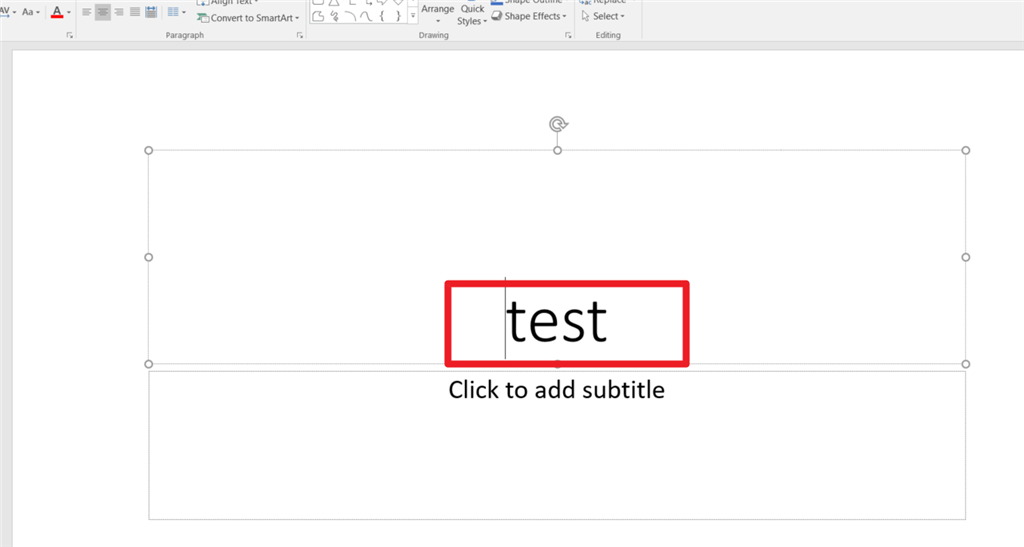Viewport: 1024px width, 547px height.
Task: Apply the red font color button
Action: (57, 12)
